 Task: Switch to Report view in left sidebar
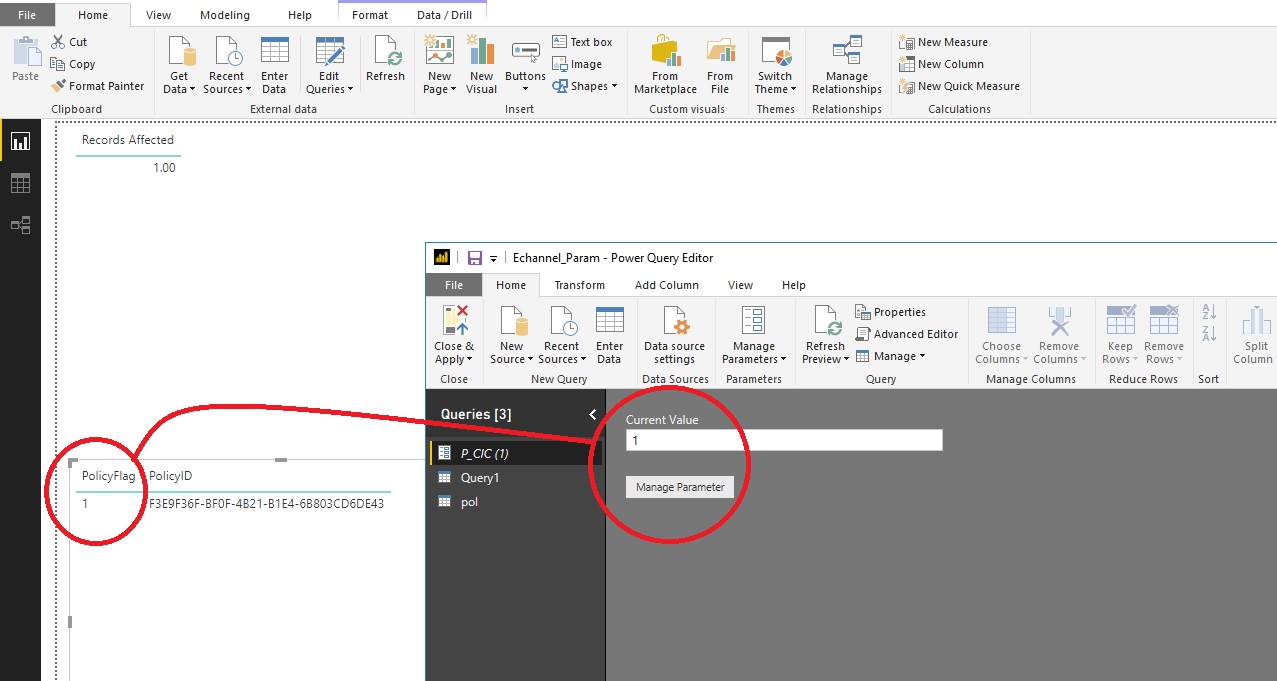tap(20, 141)
